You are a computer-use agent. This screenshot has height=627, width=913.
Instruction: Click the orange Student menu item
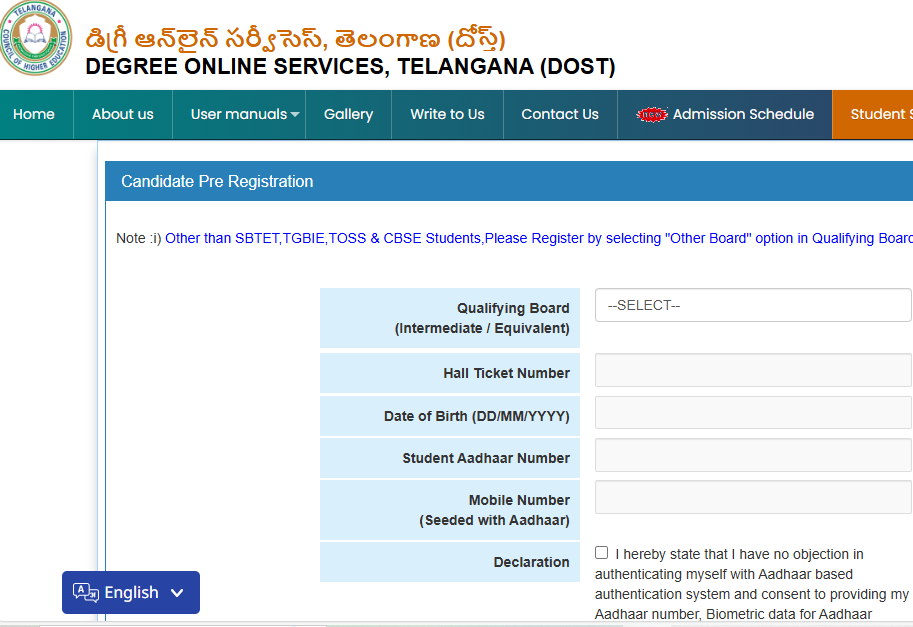873,115
